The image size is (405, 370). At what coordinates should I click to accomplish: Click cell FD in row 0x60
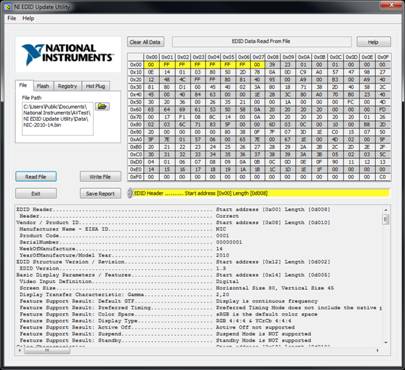[383, 110]
